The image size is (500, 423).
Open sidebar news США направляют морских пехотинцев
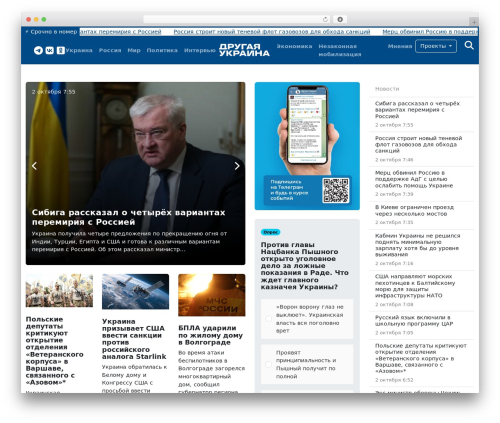click(x=415, y=286)
